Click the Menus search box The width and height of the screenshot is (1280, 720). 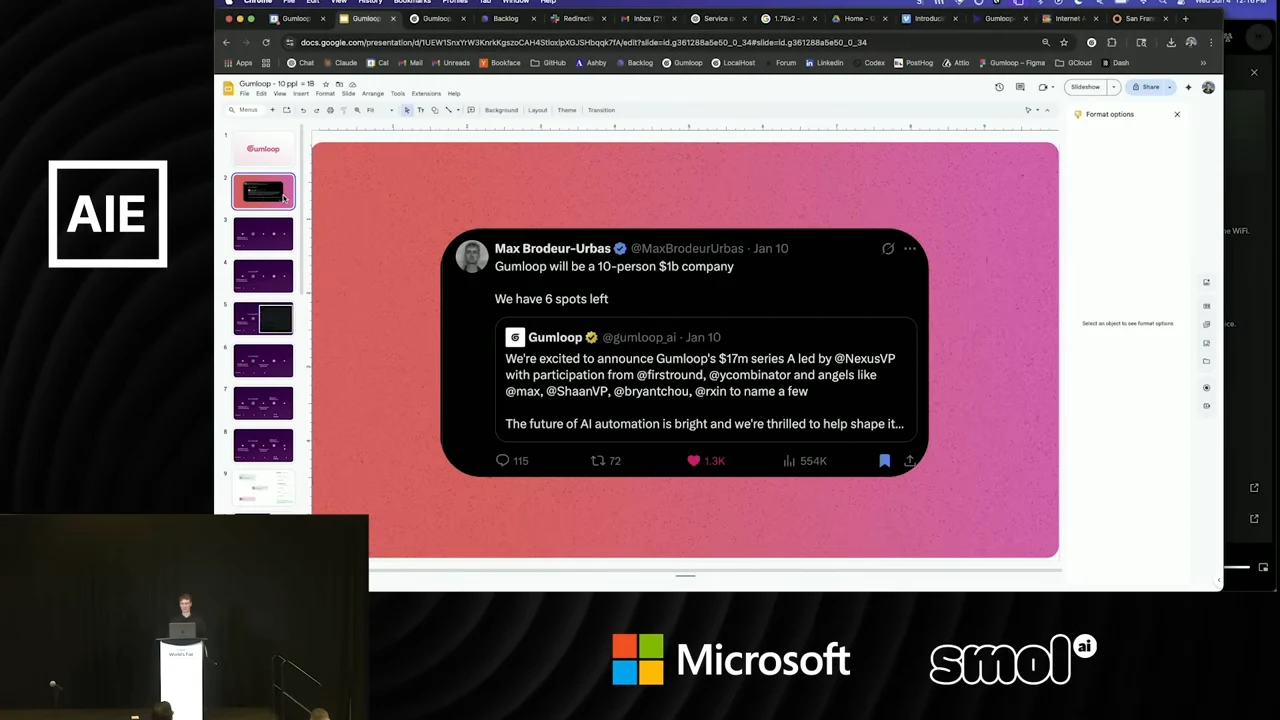247,110
